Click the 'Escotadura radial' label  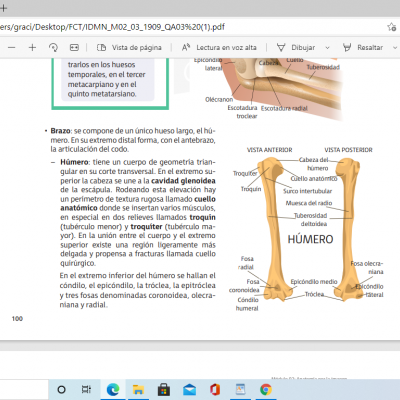click(x=284, y=108)
